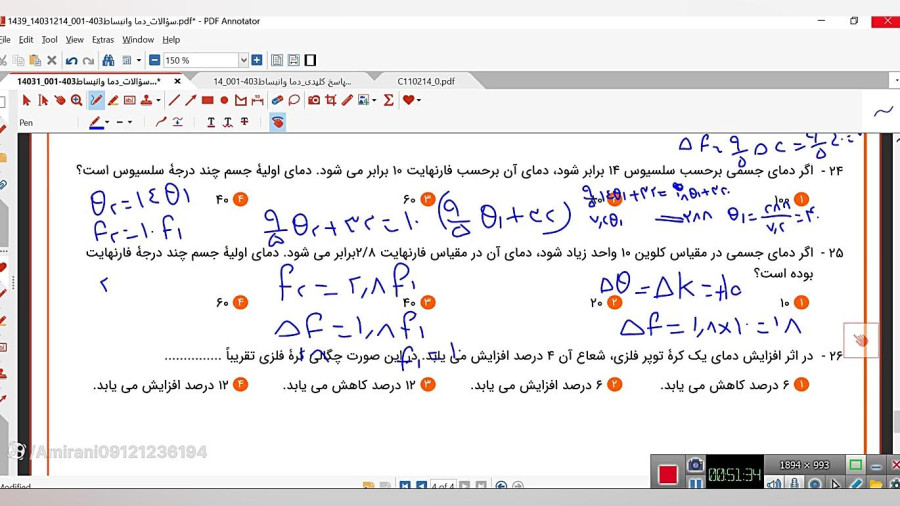Select the Rectangle shape tool

(208, 100)
